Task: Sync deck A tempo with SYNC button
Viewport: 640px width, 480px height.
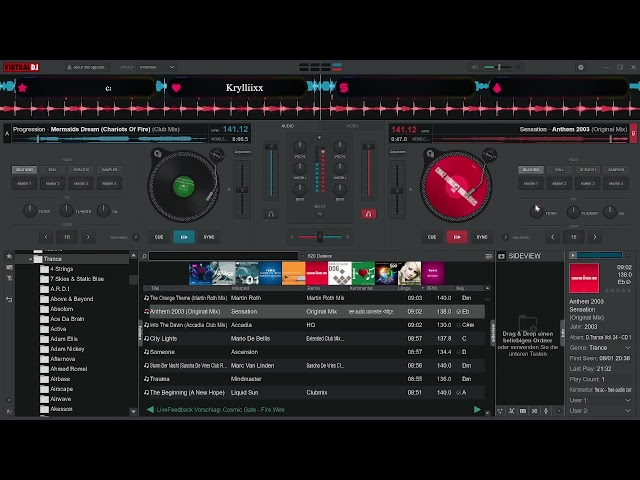Action: coord(209,237)
